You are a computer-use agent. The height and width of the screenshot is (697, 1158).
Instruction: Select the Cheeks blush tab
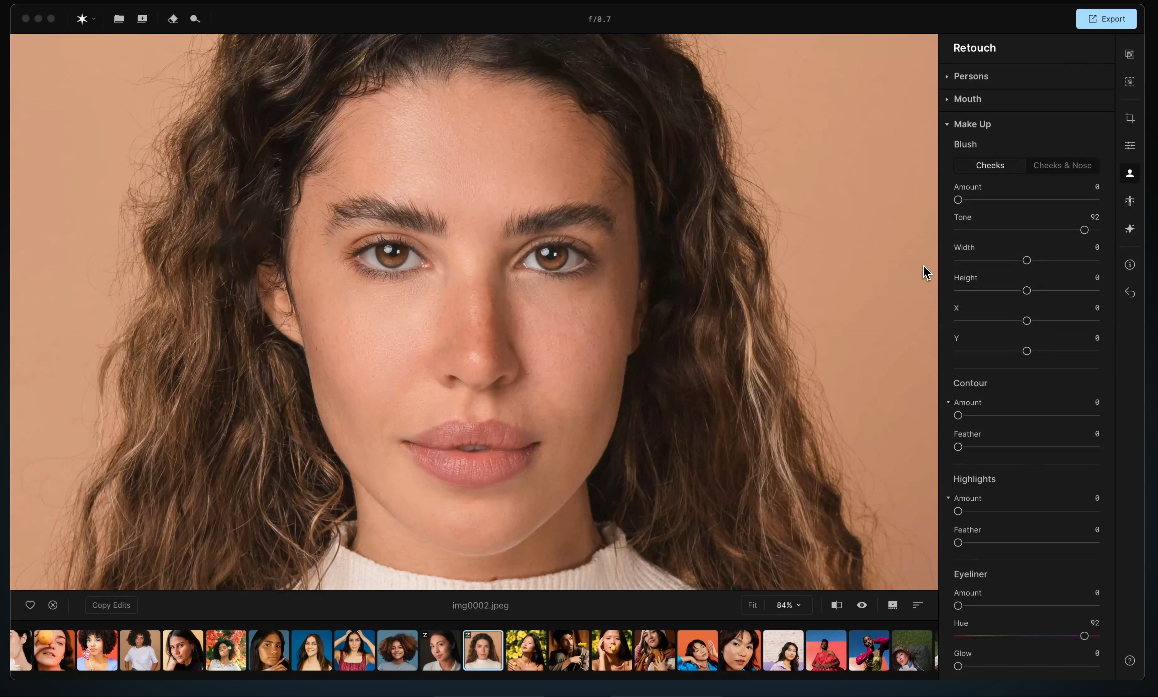point(990,166)
